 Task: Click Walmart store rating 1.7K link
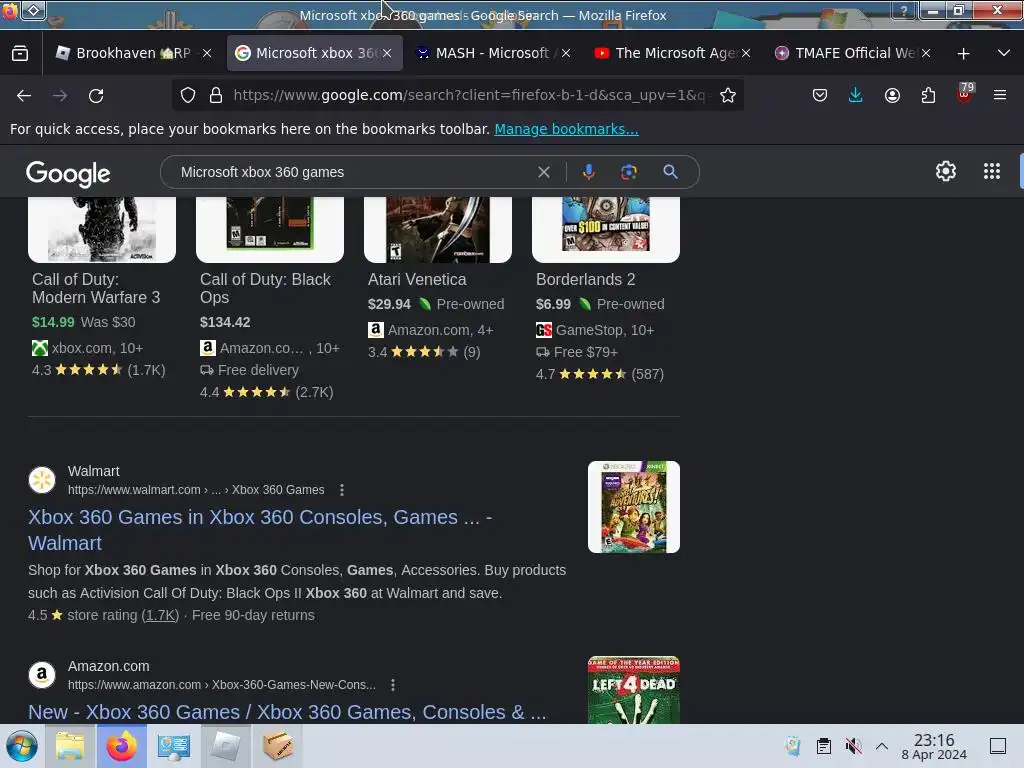click(160, 615)
